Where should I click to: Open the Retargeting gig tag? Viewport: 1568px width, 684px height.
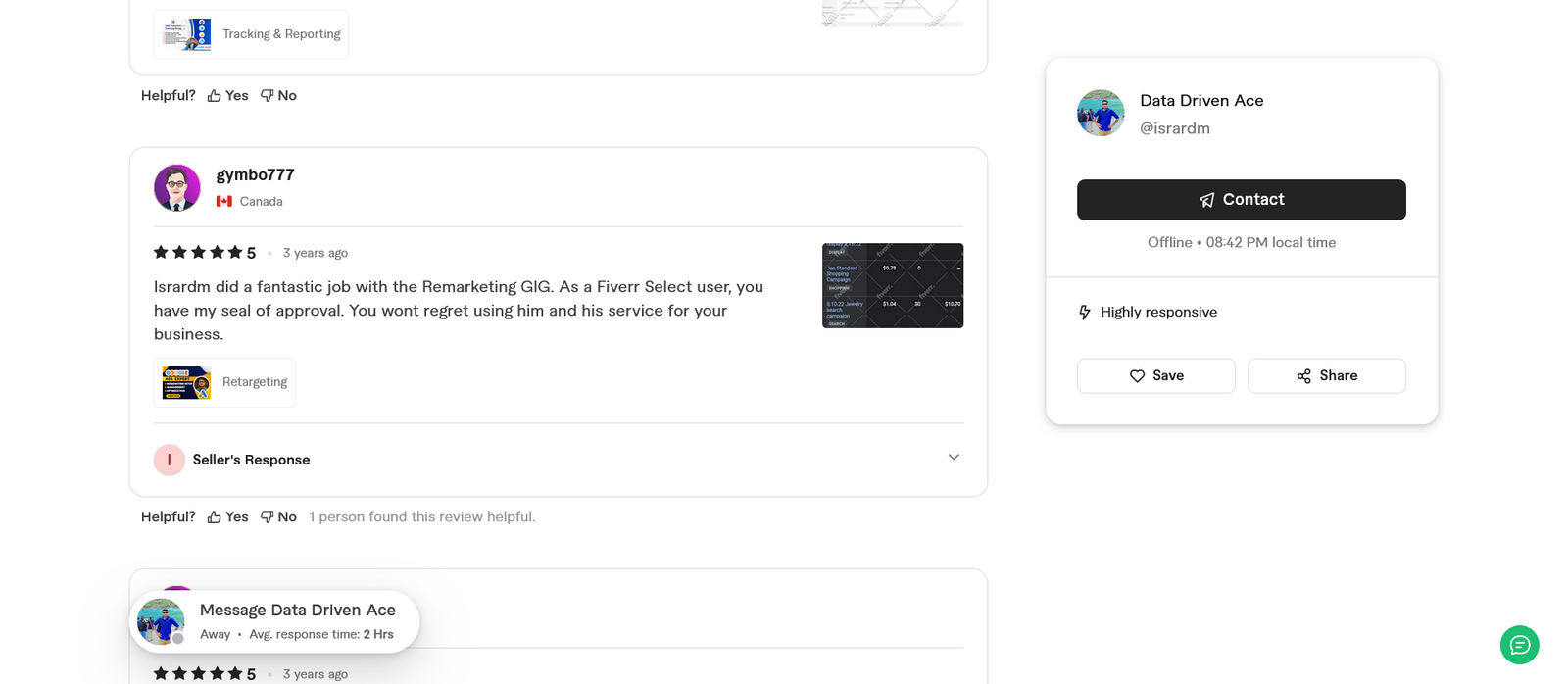[223, 382]
